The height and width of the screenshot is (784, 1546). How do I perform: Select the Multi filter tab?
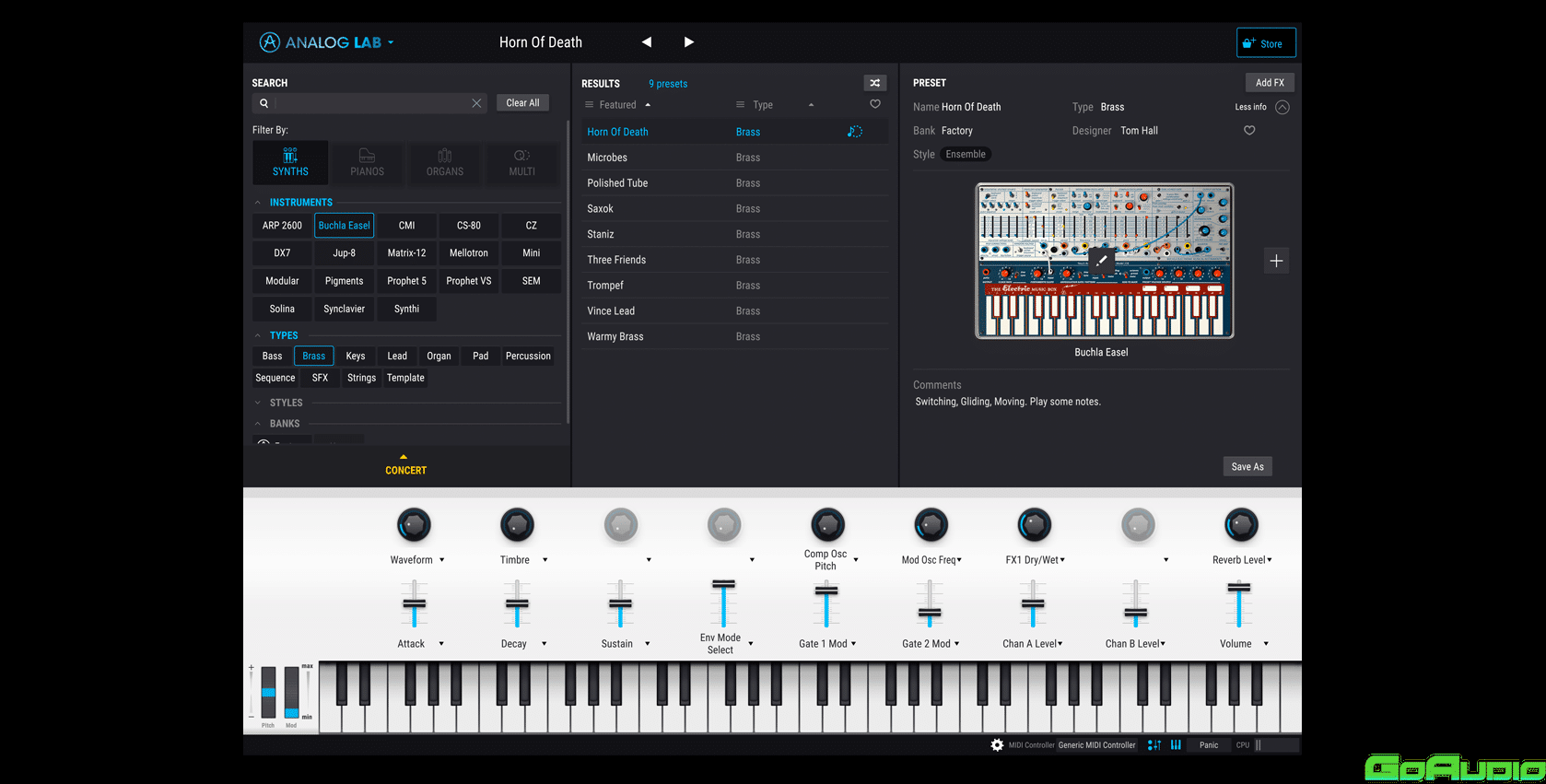pyautogui.click(x=521, y=162)
